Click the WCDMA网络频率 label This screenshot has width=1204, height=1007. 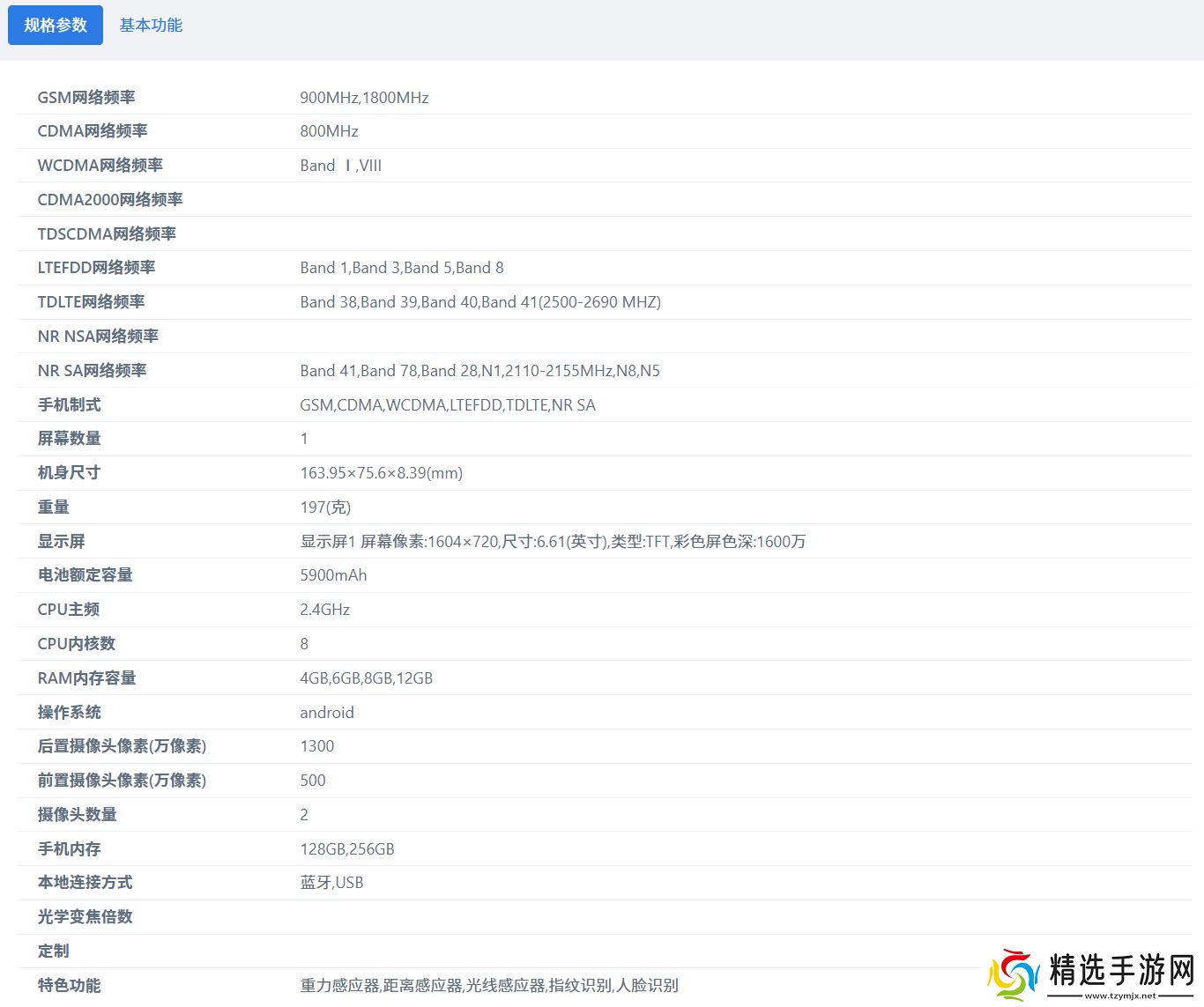pyautogui.click(x=100, y=166)
